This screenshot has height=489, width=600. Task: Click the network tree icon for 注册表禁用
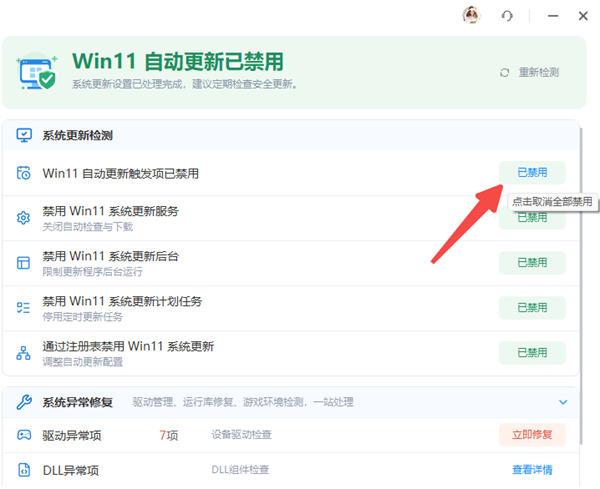point(23,353)
